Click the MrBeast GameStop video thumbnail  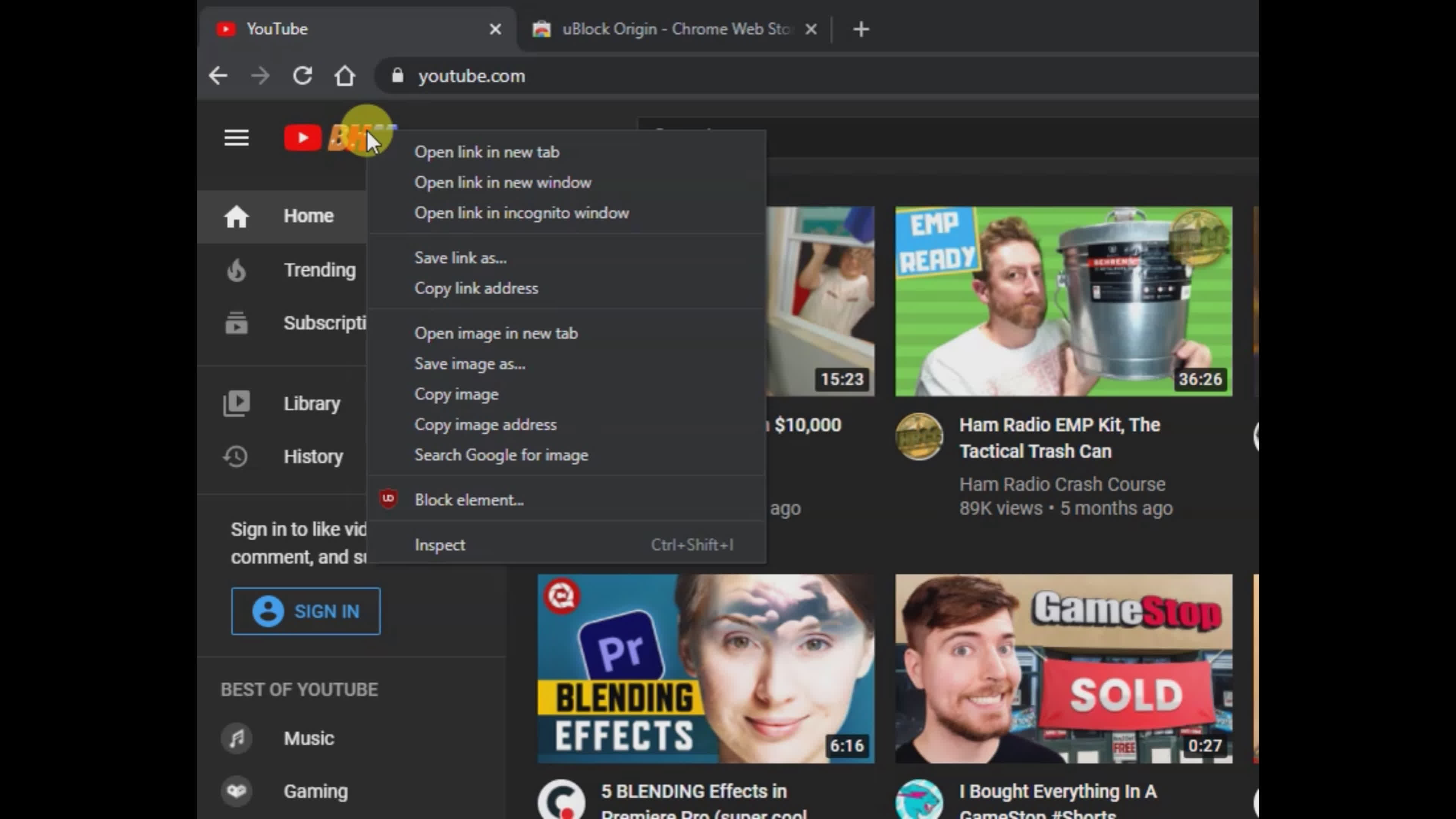tap(1063, 668)
